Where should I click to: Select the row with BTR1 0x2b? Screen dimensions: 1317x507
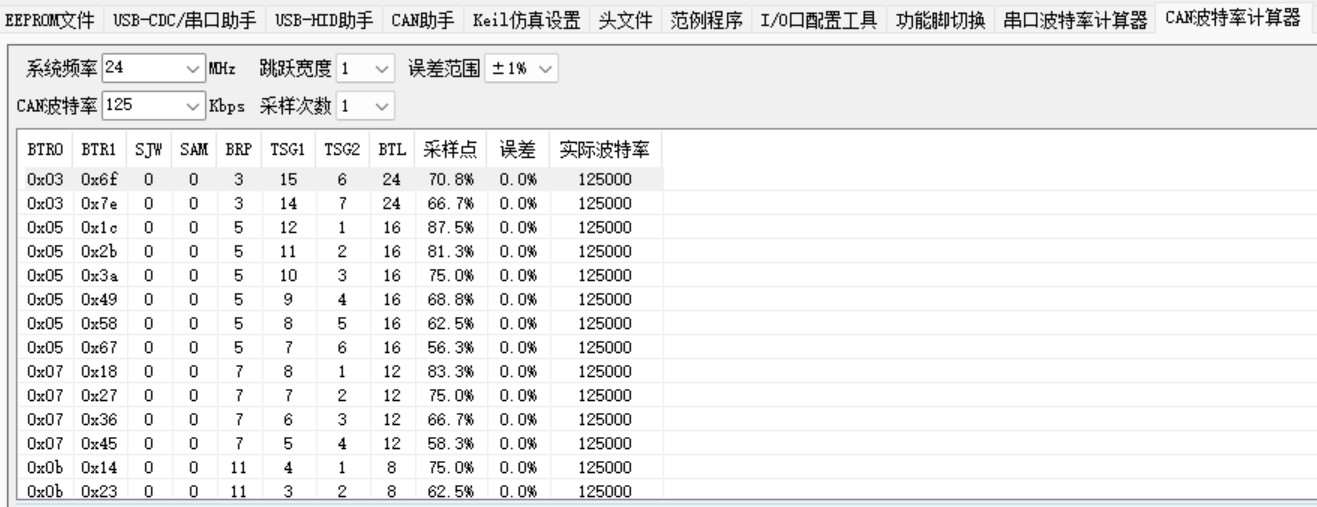click(x=341, y=251)
